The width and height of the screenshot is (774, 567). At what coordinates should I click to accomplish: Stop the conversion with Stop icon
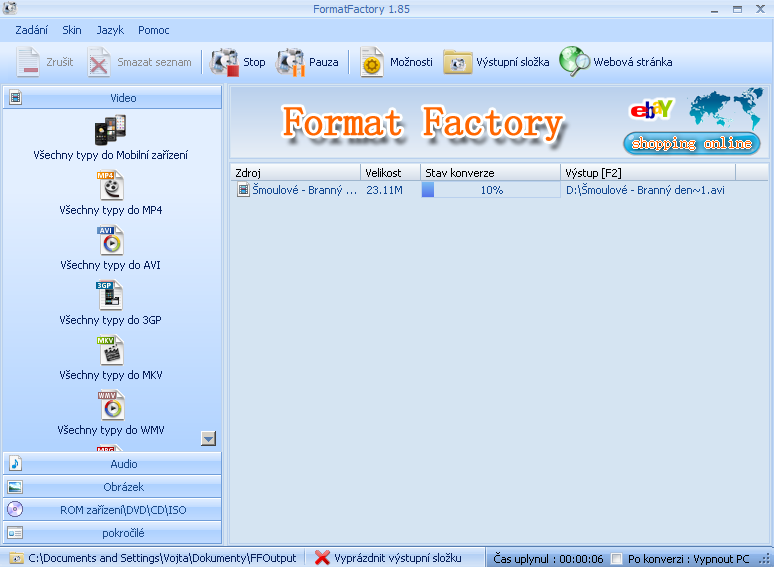click(x=225, y=62)
